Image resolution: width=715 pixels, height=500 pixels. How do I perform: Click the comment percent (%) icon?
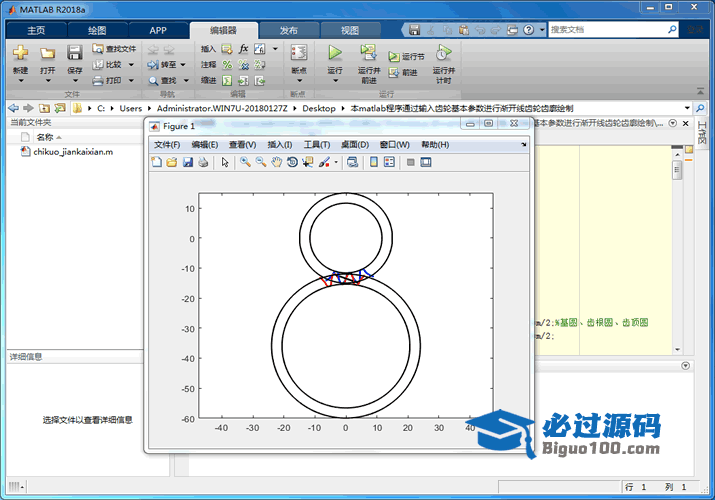[x=227, y=65]
